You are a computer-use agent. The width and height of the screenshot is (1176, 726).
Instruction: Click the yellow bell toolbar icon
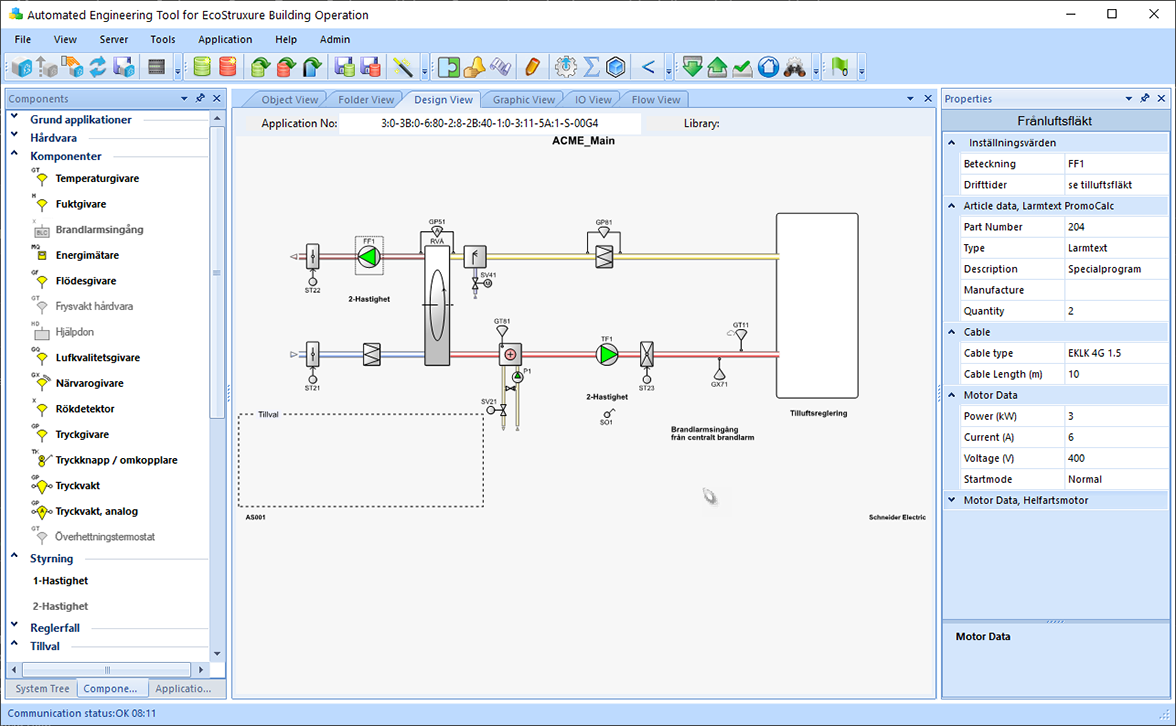(475, 67)
